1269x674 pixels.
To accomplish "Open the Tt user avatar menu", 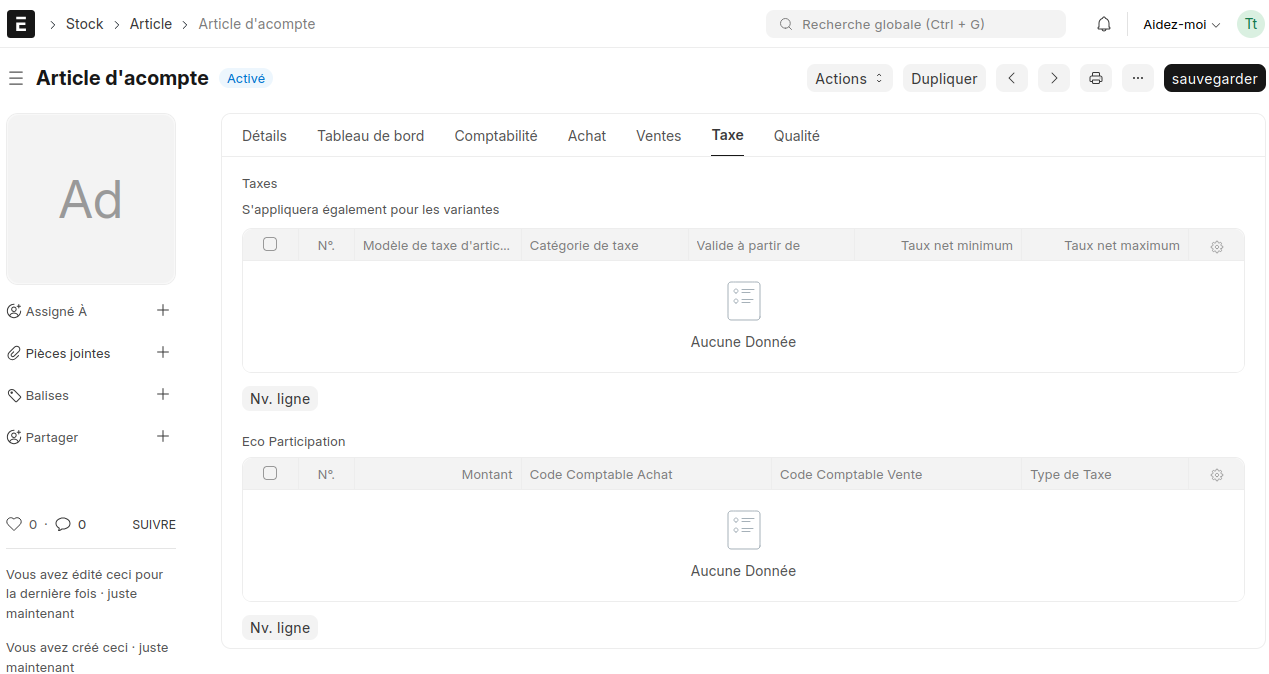I will (1251, 24).
